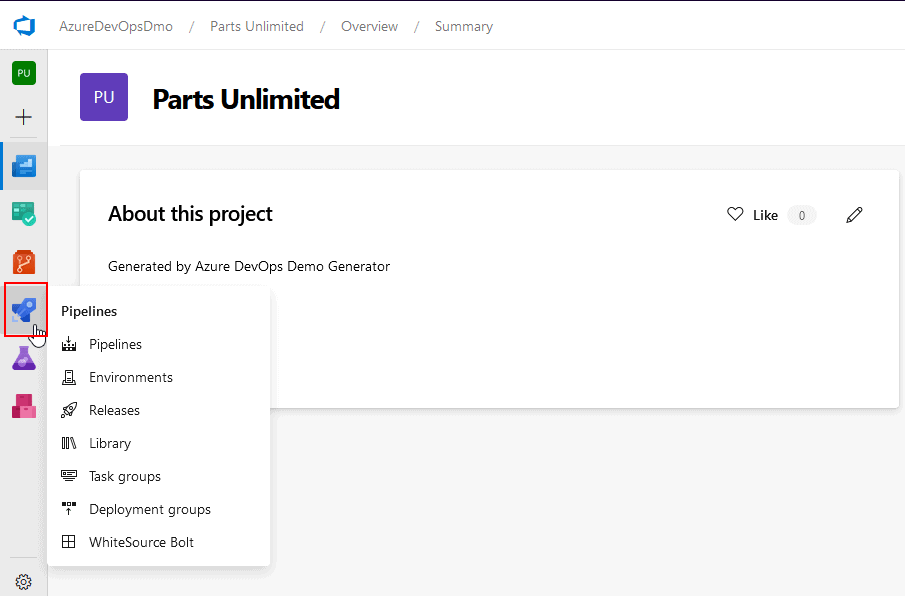This screenshot has height=596, width=905.
Task: Open Test Plans flask icon
Action: click(x=23, y=357)
